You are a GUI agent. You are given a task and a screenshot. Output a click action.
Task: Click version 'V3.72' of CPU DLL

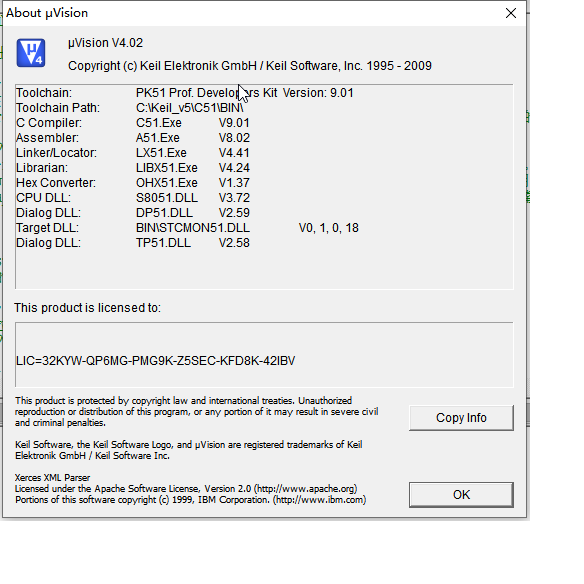[x=234, y=198]
